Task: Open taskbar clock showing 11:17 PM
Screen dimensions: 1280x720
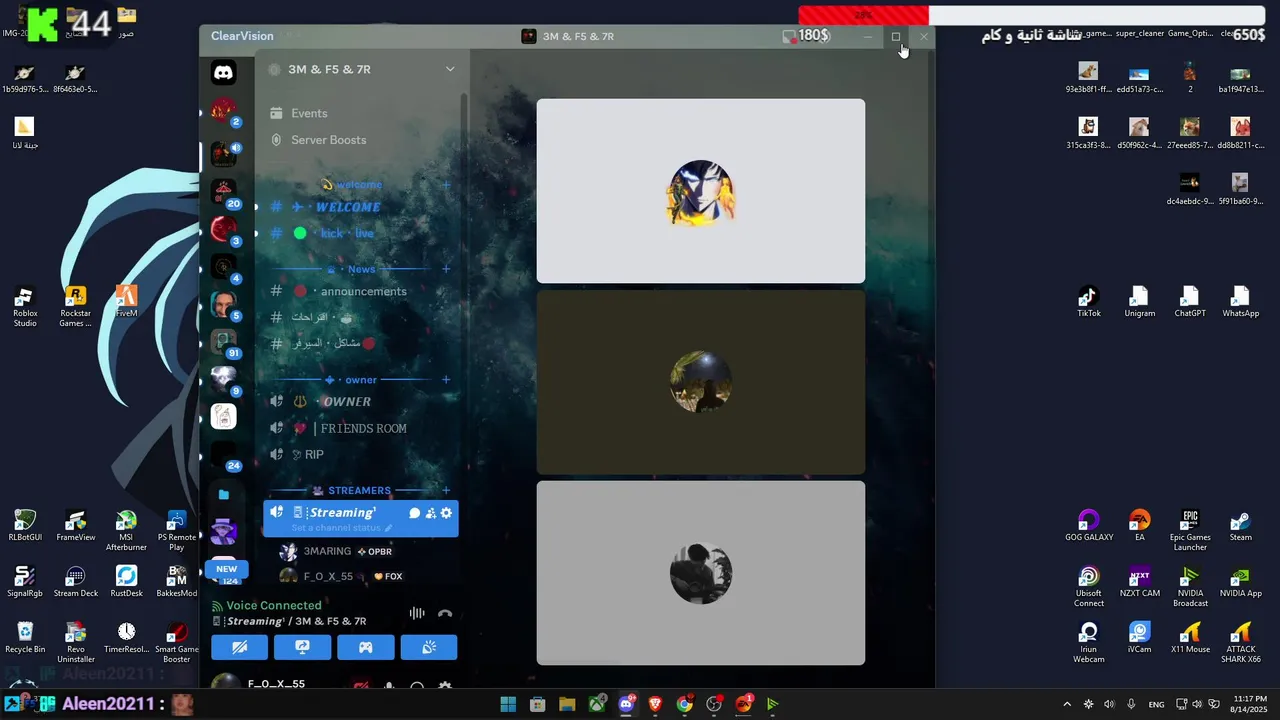Action: tap(1250, 704)
